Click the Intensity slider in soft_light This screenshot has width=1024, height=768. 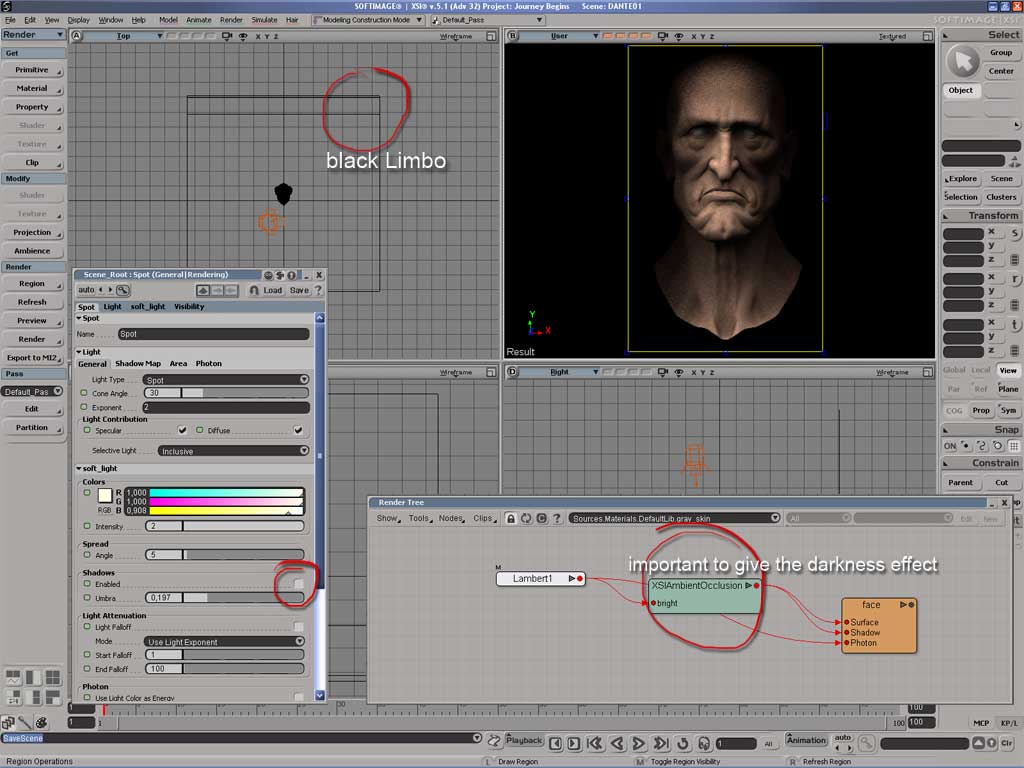(x=225, y=526)
